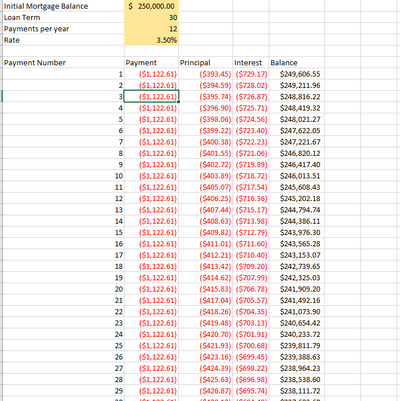The height and width of the screenshot is (401, 400).
Task: Select principal cell ($421.93)
Action: pos(206,346)
